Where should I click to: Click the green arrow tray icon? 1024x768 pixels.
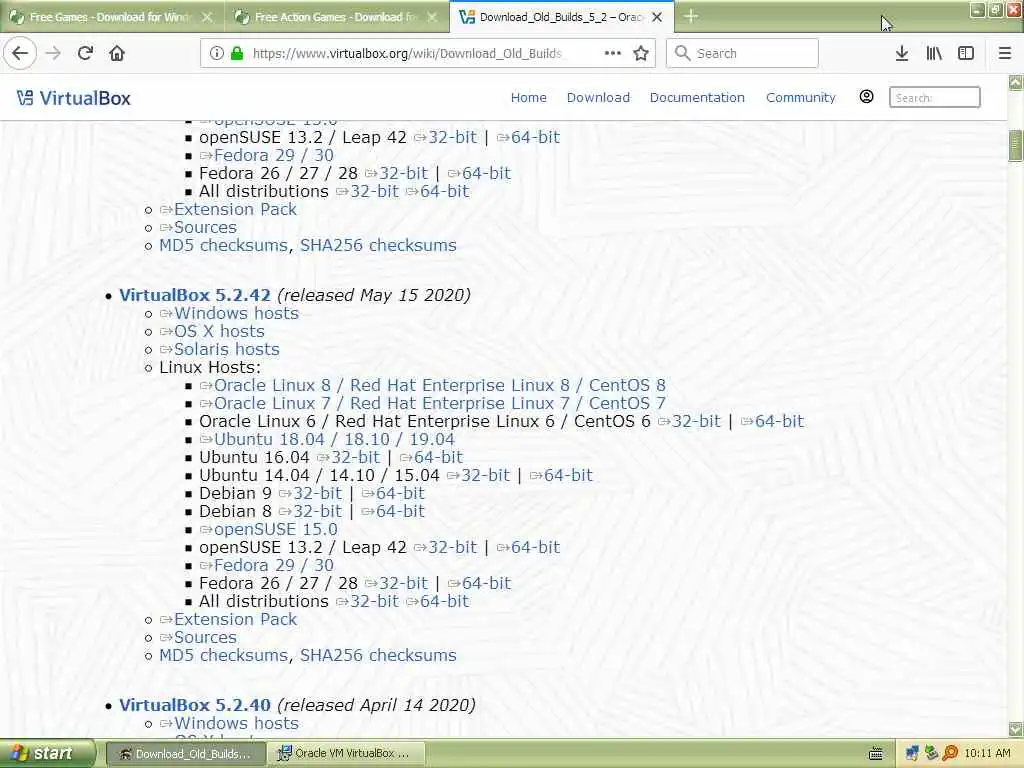tap(931, 753)
